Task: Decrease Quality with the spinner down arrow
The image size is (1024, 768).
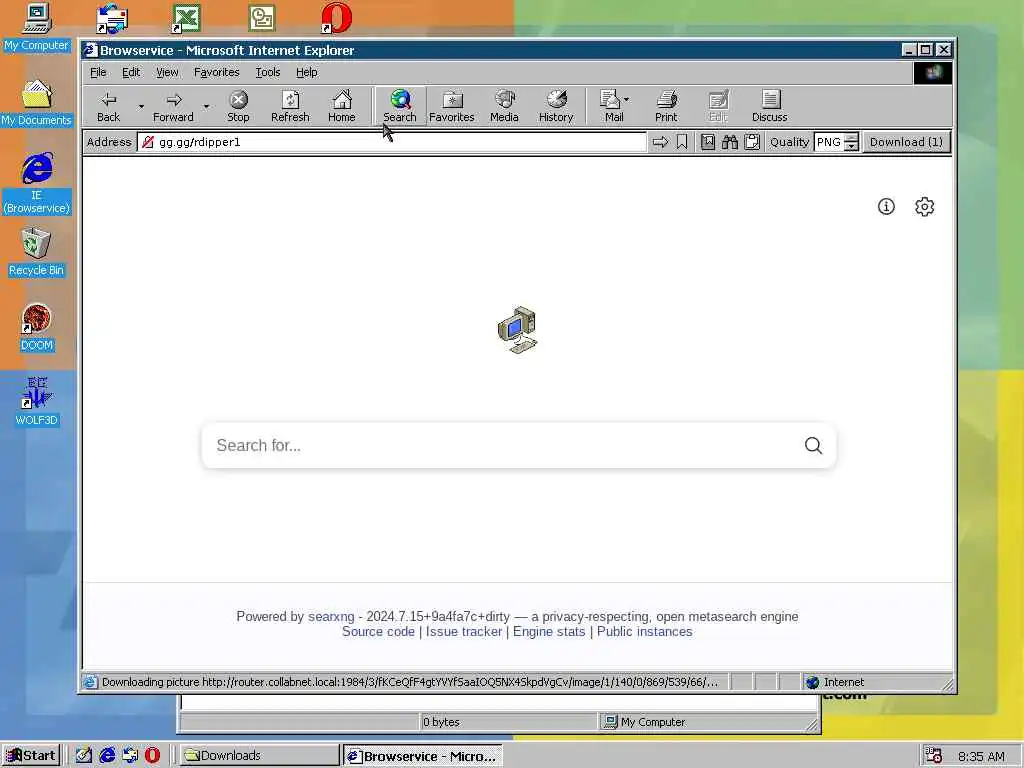Action: [x=852, y=147]
